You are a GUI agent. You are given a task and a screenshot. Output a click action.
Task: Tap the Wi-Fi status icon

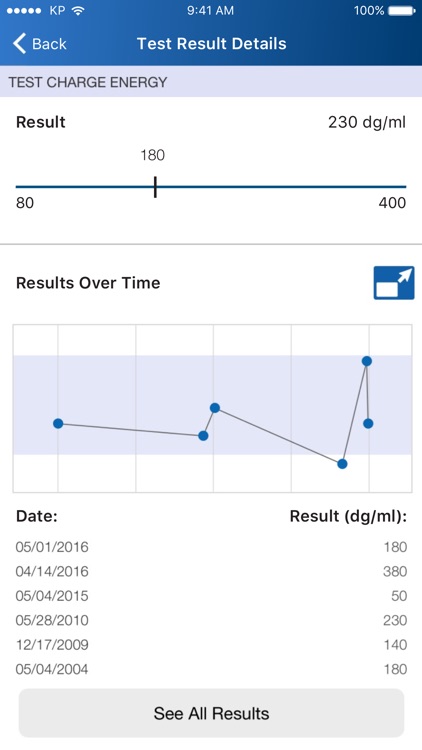78,11
